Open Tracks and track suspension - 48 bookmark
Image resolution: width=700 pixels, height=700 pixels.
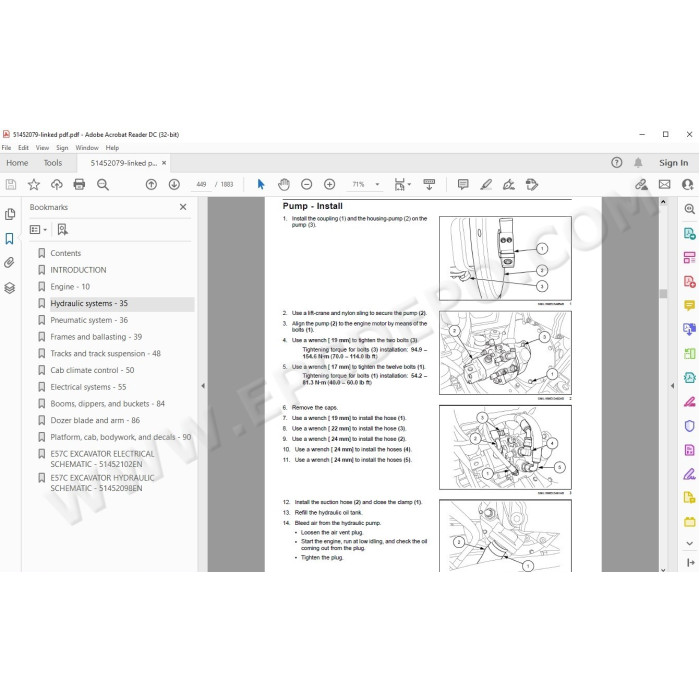click(105, 354)
